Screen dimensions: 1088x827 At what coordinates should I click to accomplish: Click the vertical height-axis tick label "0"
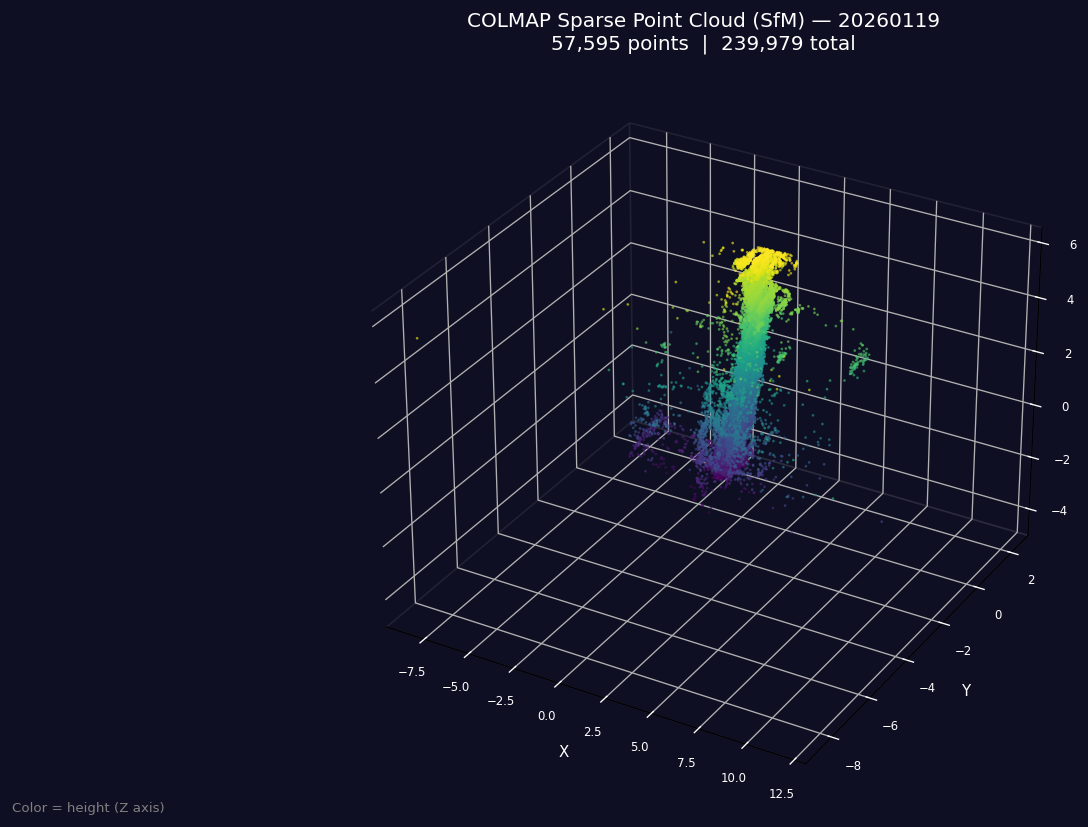click(x=1066, y=407)
